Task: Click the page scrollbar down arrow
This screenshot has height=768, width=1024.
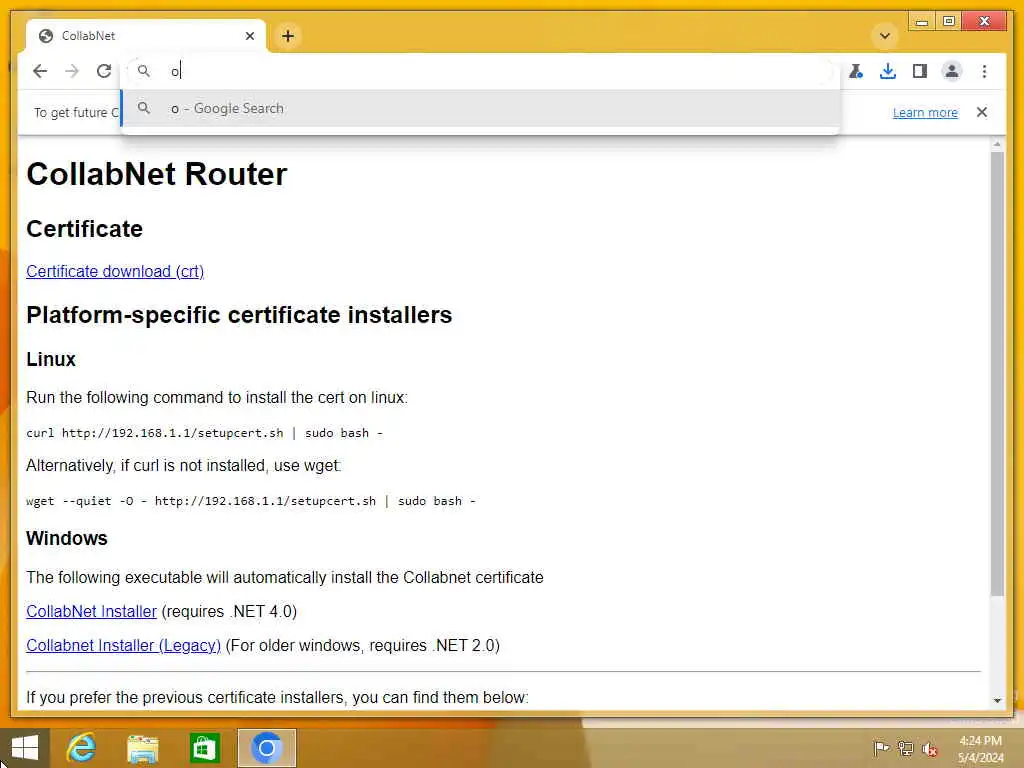Action: coord(997,701)
